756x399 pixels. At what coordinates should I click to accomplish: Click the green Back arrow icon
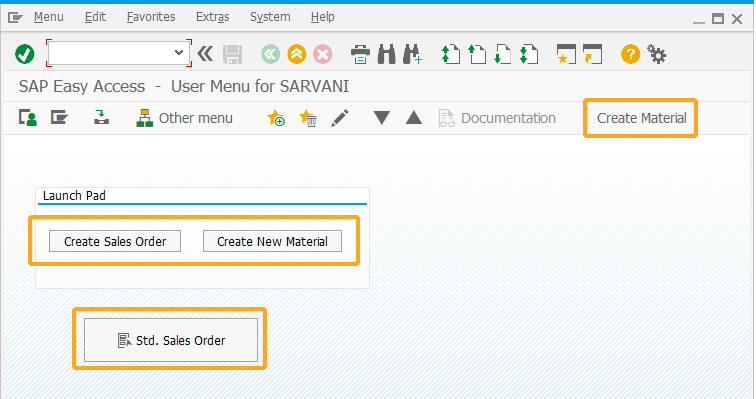(x=270, y=54)
